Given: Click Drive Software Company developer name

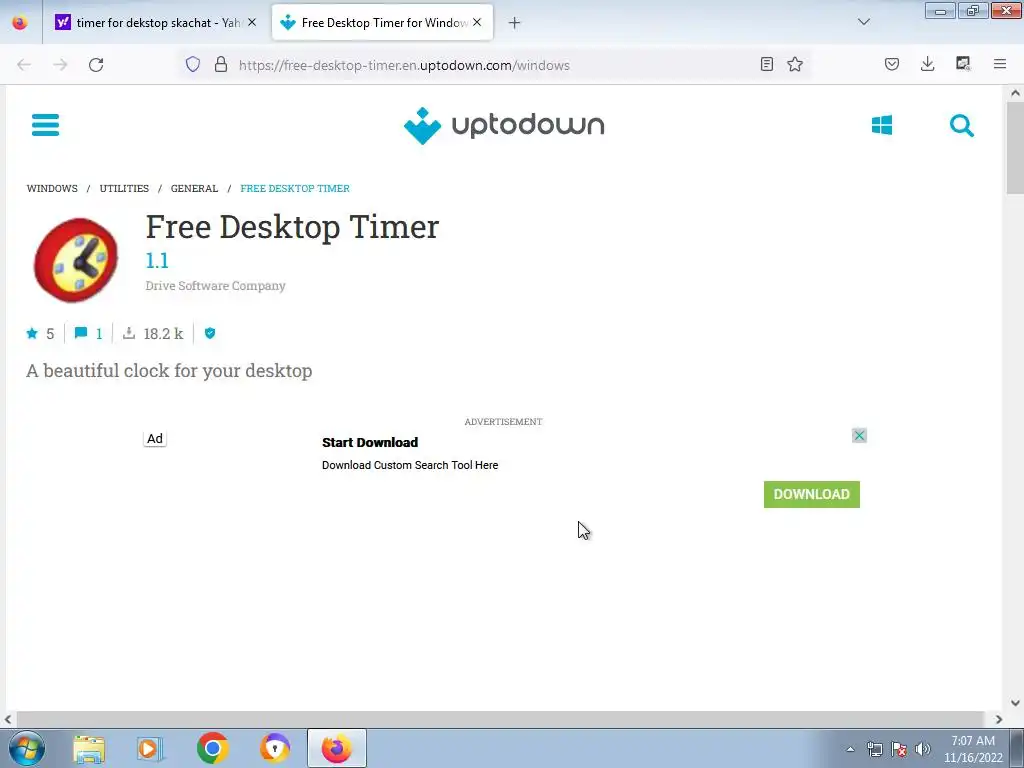Looking at the screenshot, I should pos(216,285).
